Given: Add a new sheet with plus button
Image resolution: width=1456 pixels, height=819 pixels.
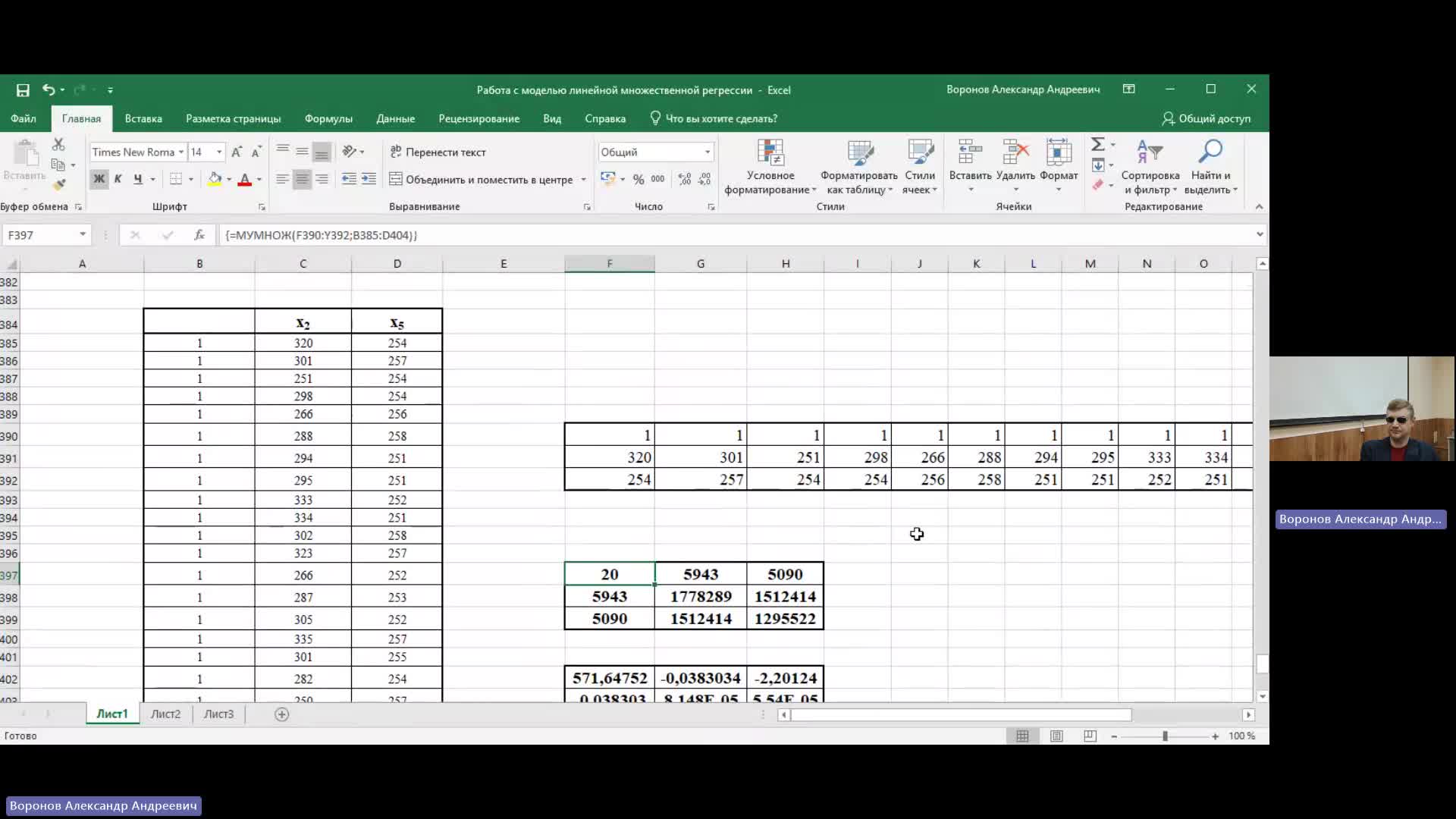Looking at the screenshot, I should point(281,714).
